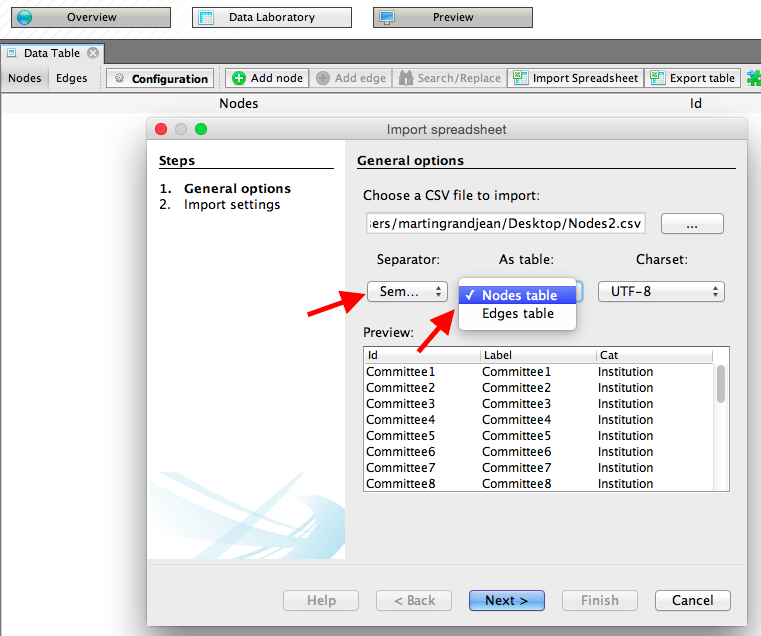Click the green puzzle piece plugin icon

753,78
